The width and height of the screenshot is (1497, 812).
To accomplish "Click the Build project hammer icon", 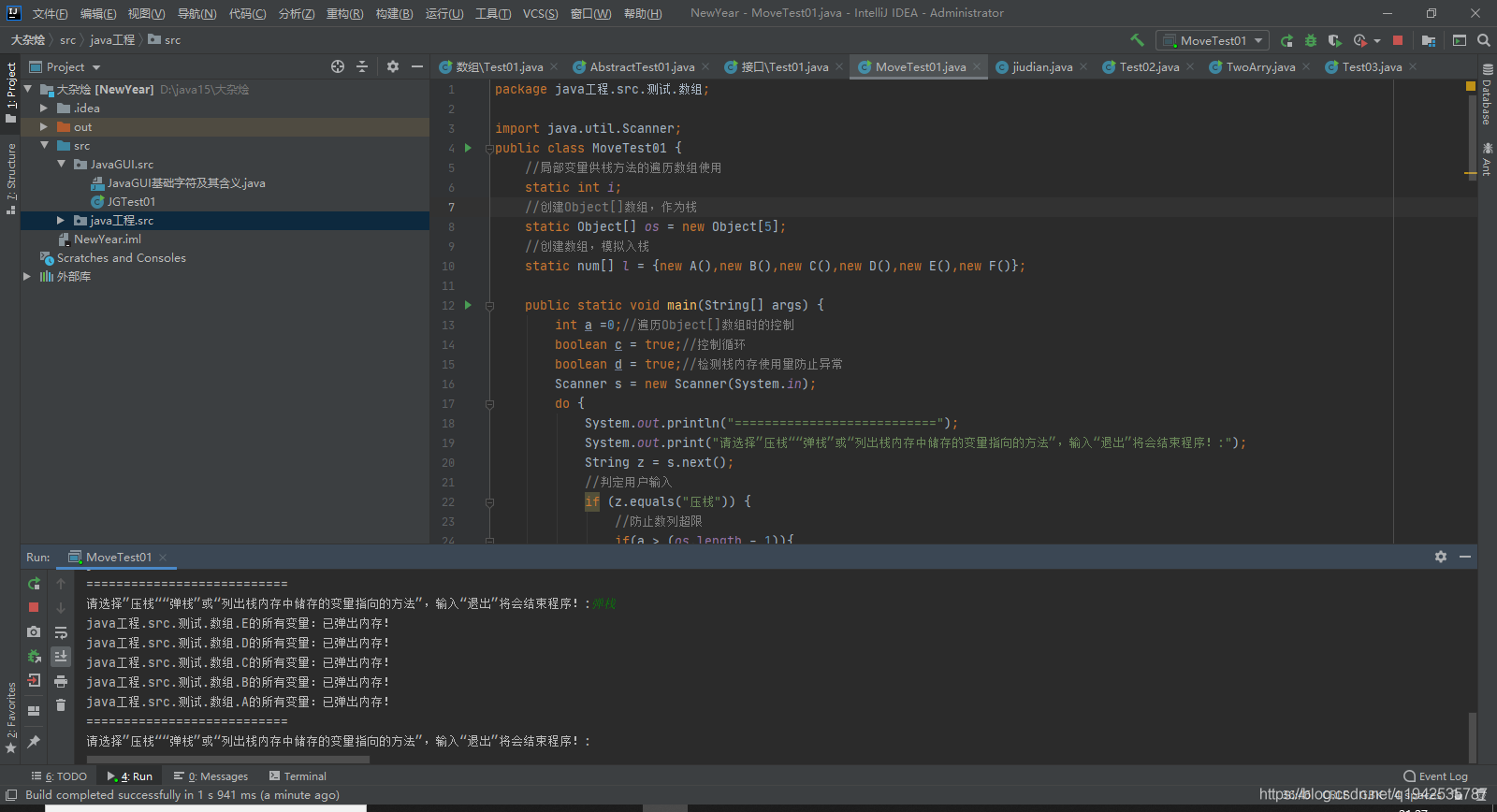I will (1137, 40).
